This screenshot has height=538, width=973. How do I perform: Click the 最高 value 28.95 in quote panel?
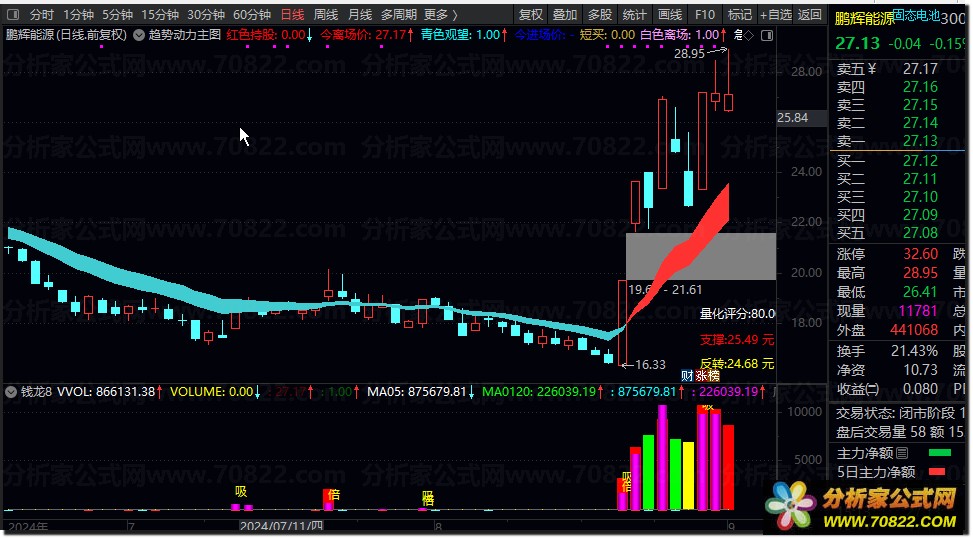click(920, 273)
